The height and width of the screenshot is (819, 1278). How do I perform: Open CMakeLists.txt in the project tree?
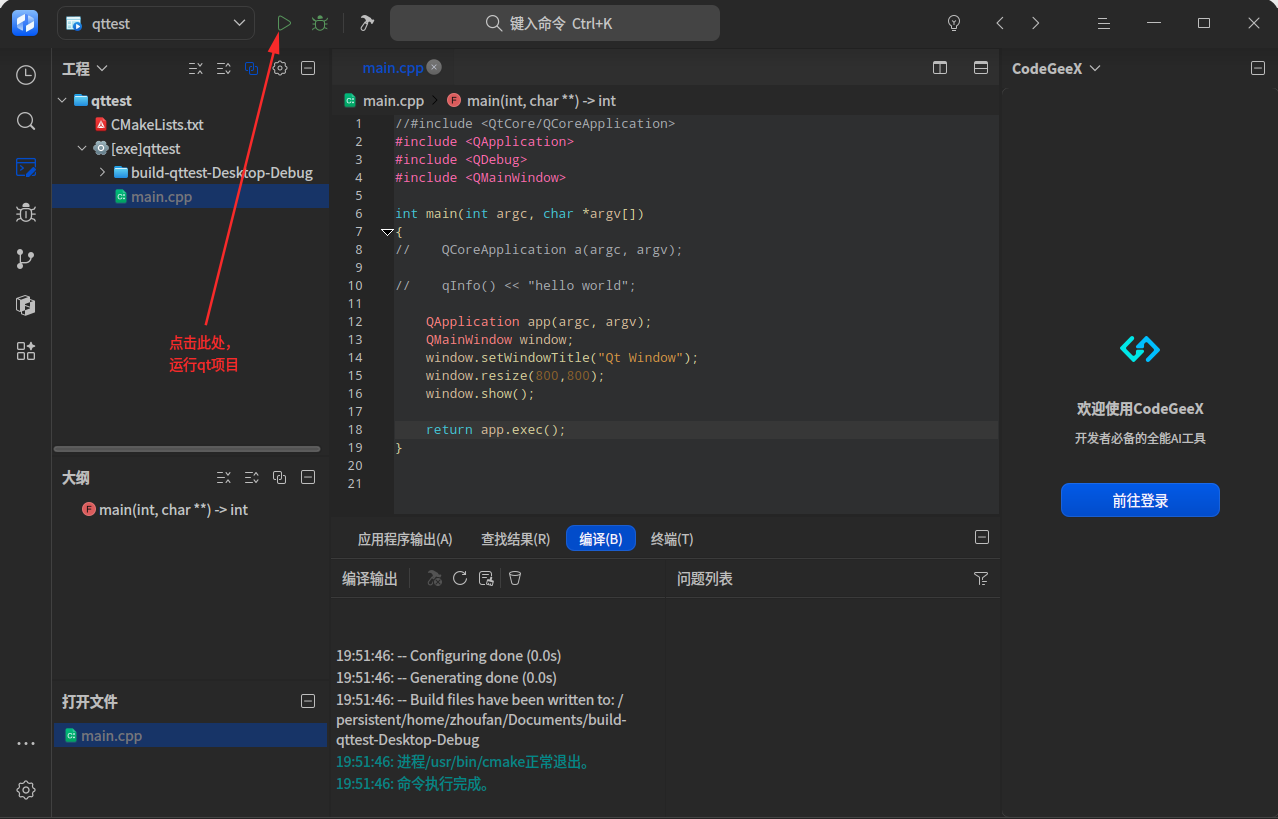tap(157, 125)
